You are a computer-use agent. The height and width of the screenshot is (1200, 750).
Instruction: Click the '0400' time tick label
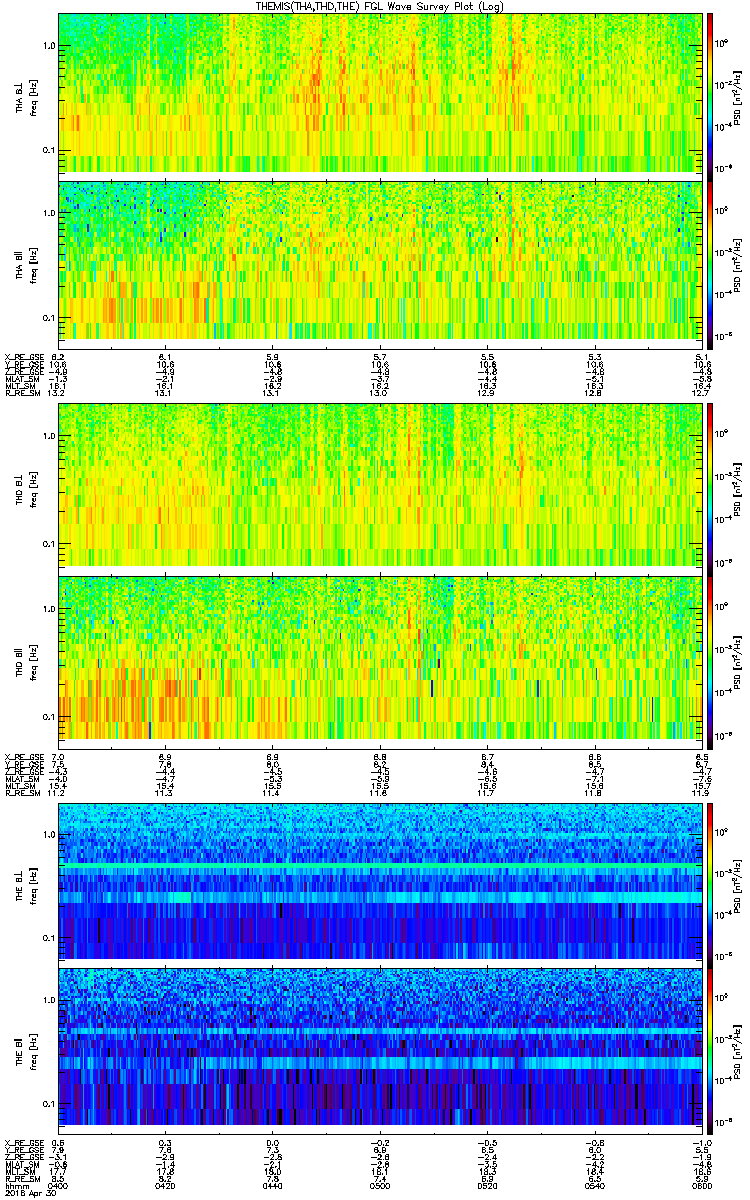(58, 1184)
